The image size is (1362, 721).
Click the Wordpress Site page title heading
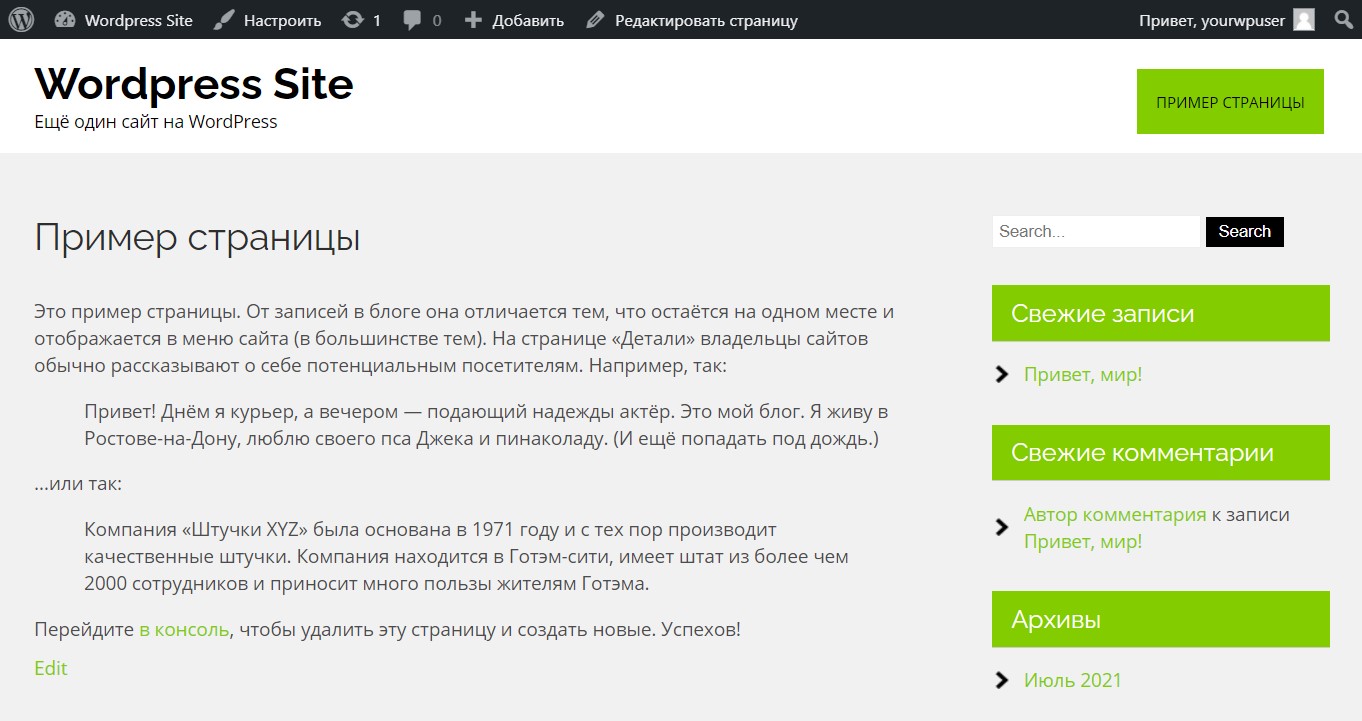tap(194, 84)
